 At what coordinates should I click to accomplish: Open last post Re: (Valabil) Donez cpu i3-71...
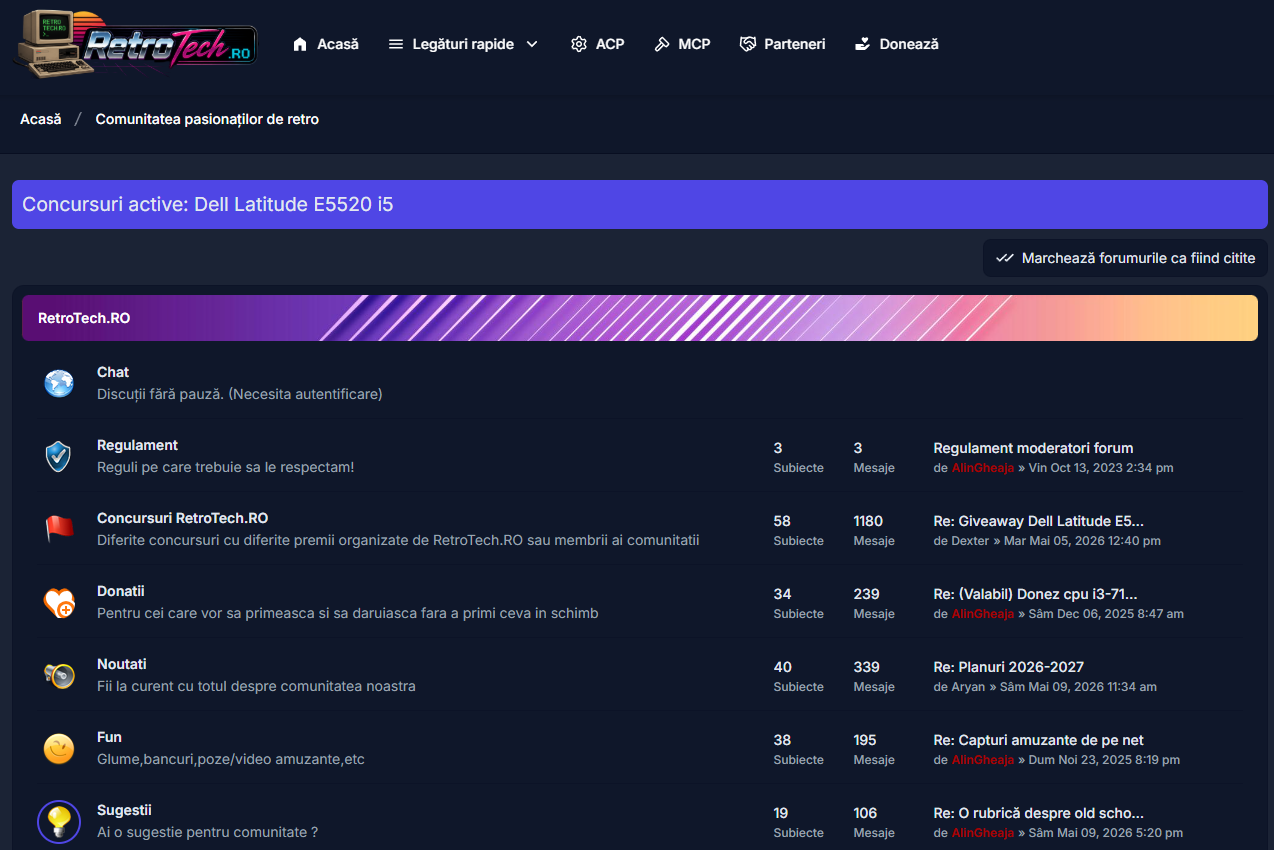click(x=1035, y=594)
